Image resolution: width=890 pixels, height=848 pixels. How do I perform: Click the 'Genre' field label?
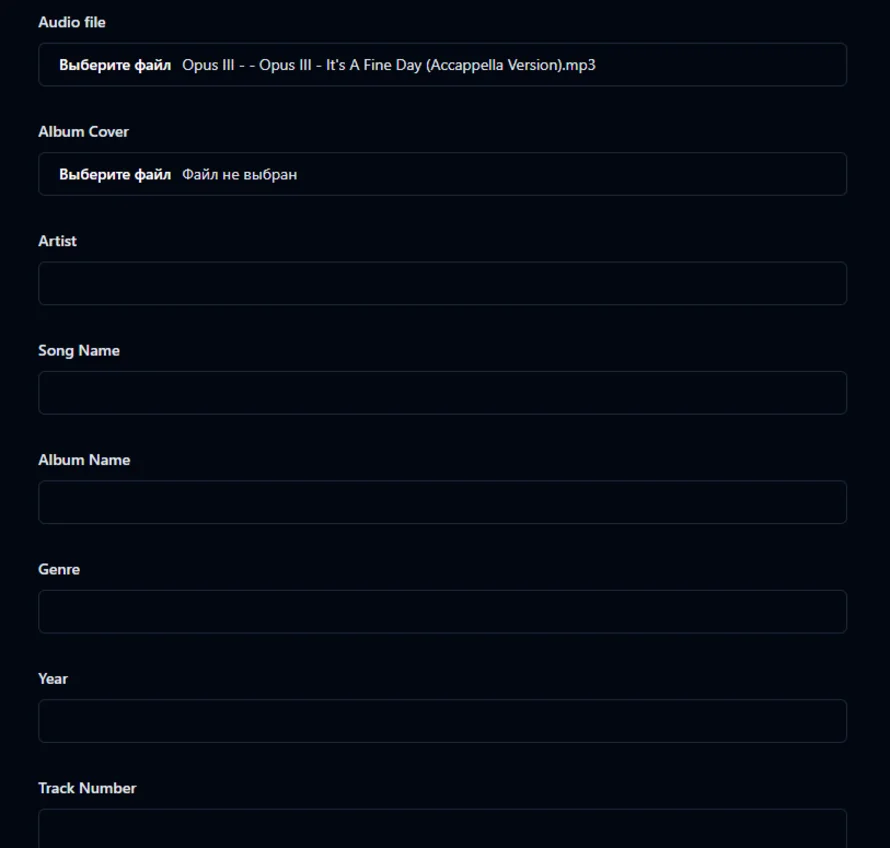59,570
